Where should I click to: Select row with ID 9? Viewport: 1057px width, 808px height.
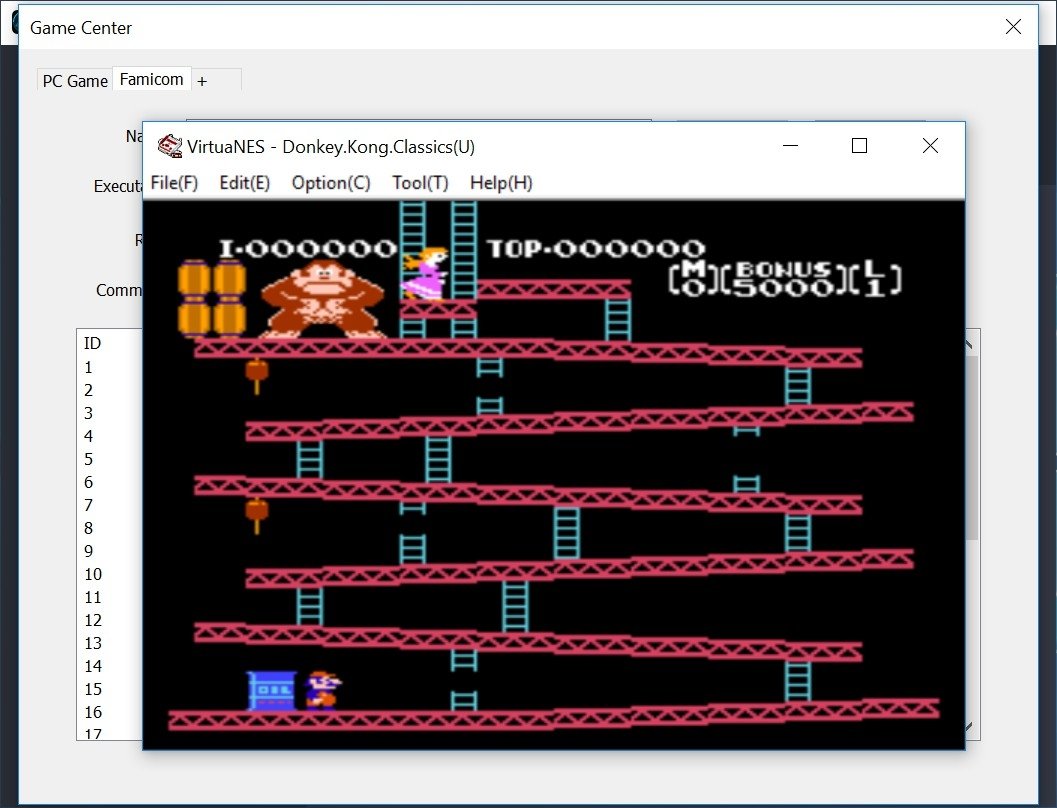pos(88,551)
